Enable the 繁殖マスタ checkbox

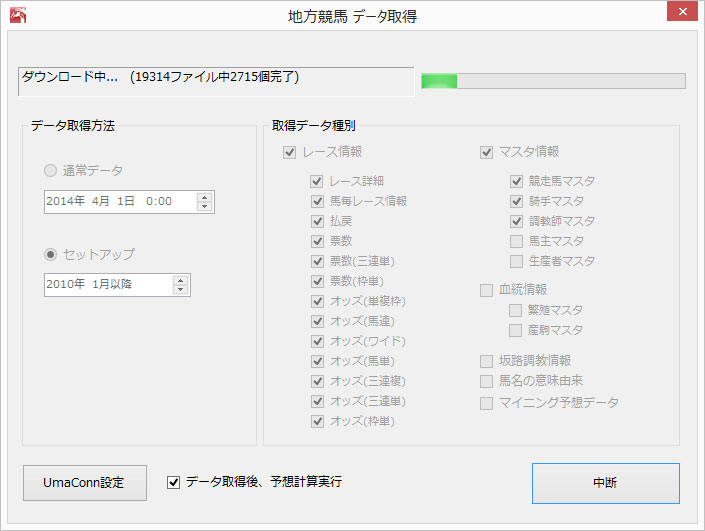pyautogui.click(x=515, y=310)
